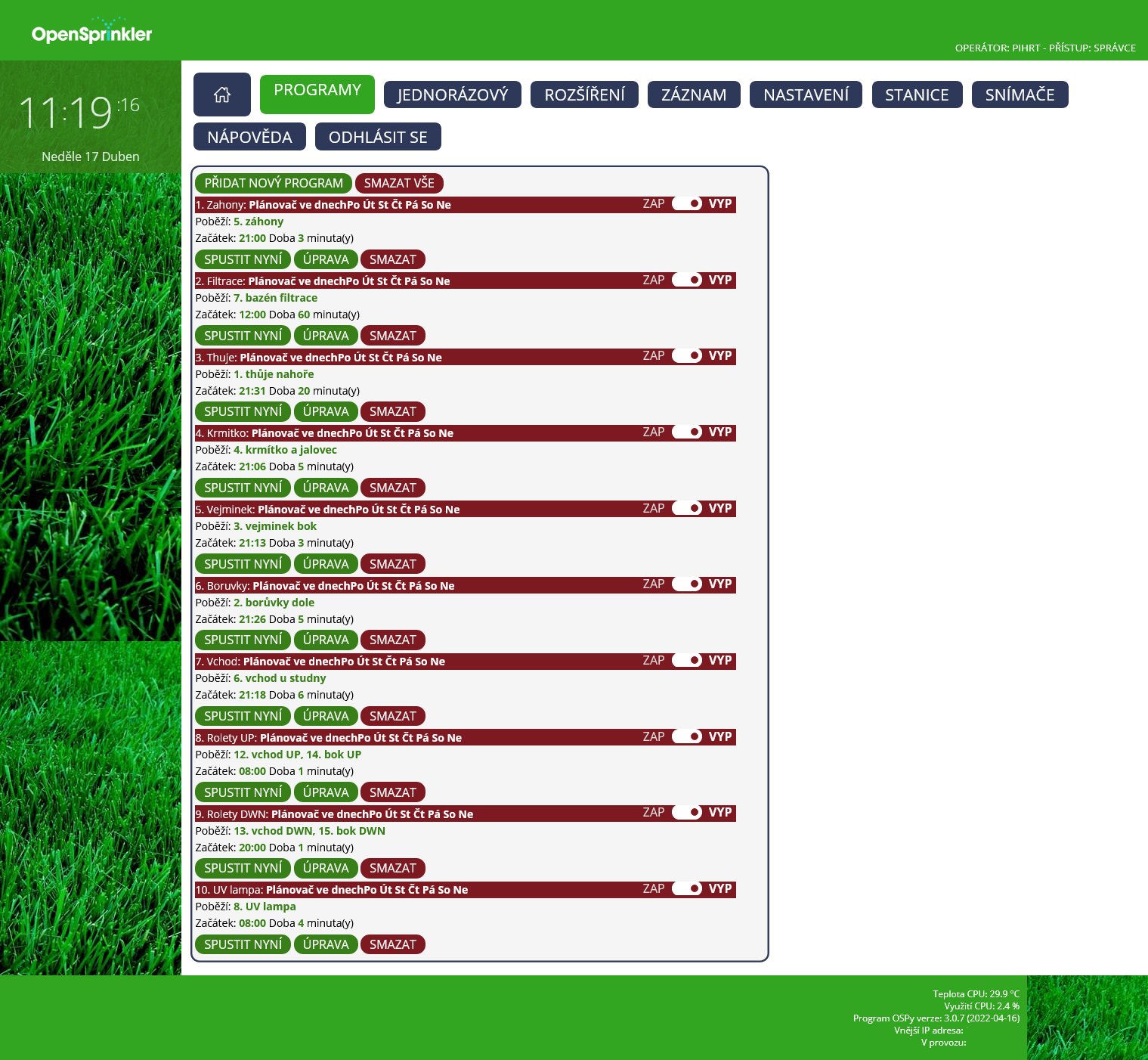Toggle program 7 Vchod on/off switch
This screenshot has width=1148, height=1060.
tap(687, 660)
